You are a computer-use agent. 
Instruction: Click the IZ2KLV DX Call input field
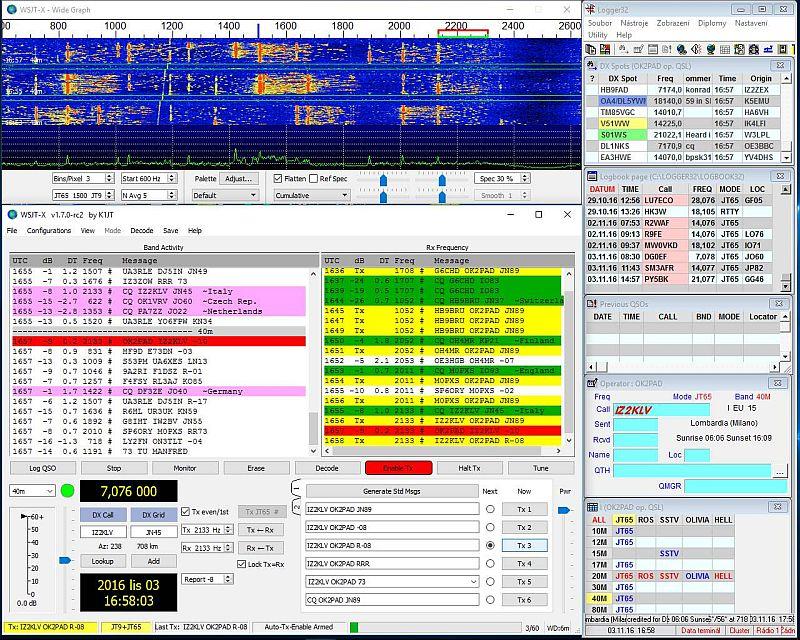(103, 532)
